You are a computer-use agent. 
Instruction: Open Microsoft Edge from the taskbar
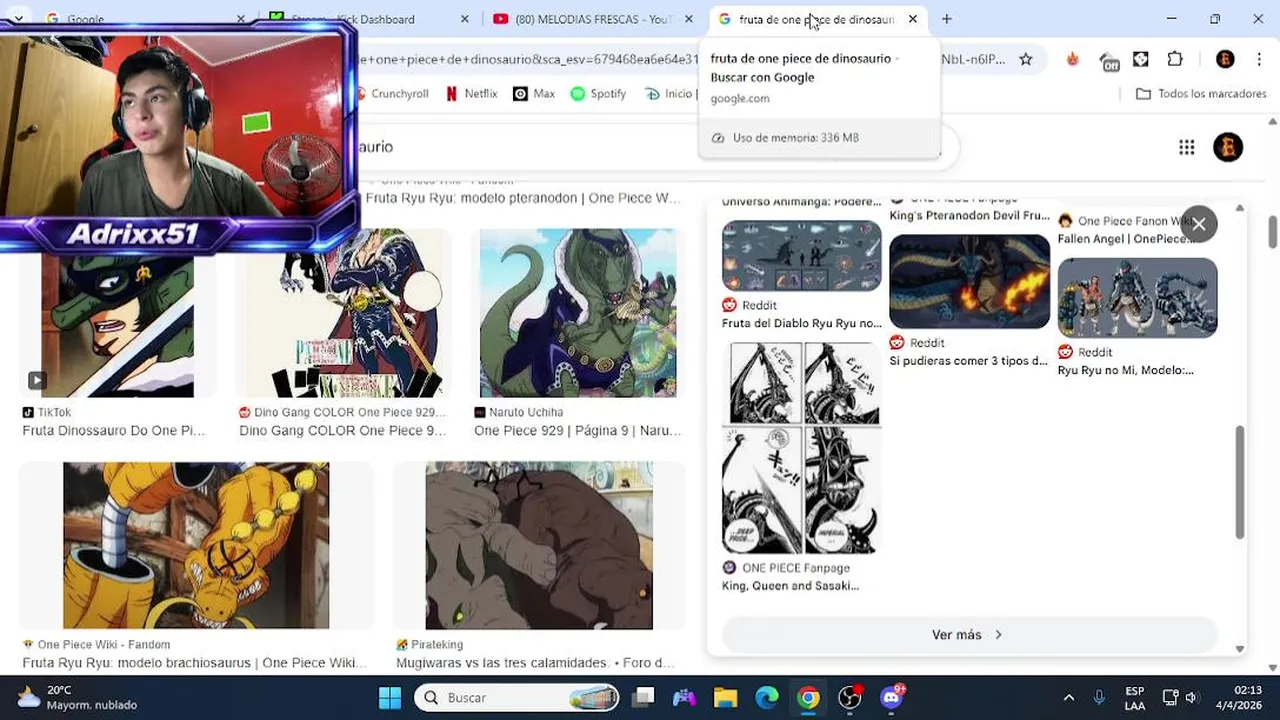click(766, 697)
